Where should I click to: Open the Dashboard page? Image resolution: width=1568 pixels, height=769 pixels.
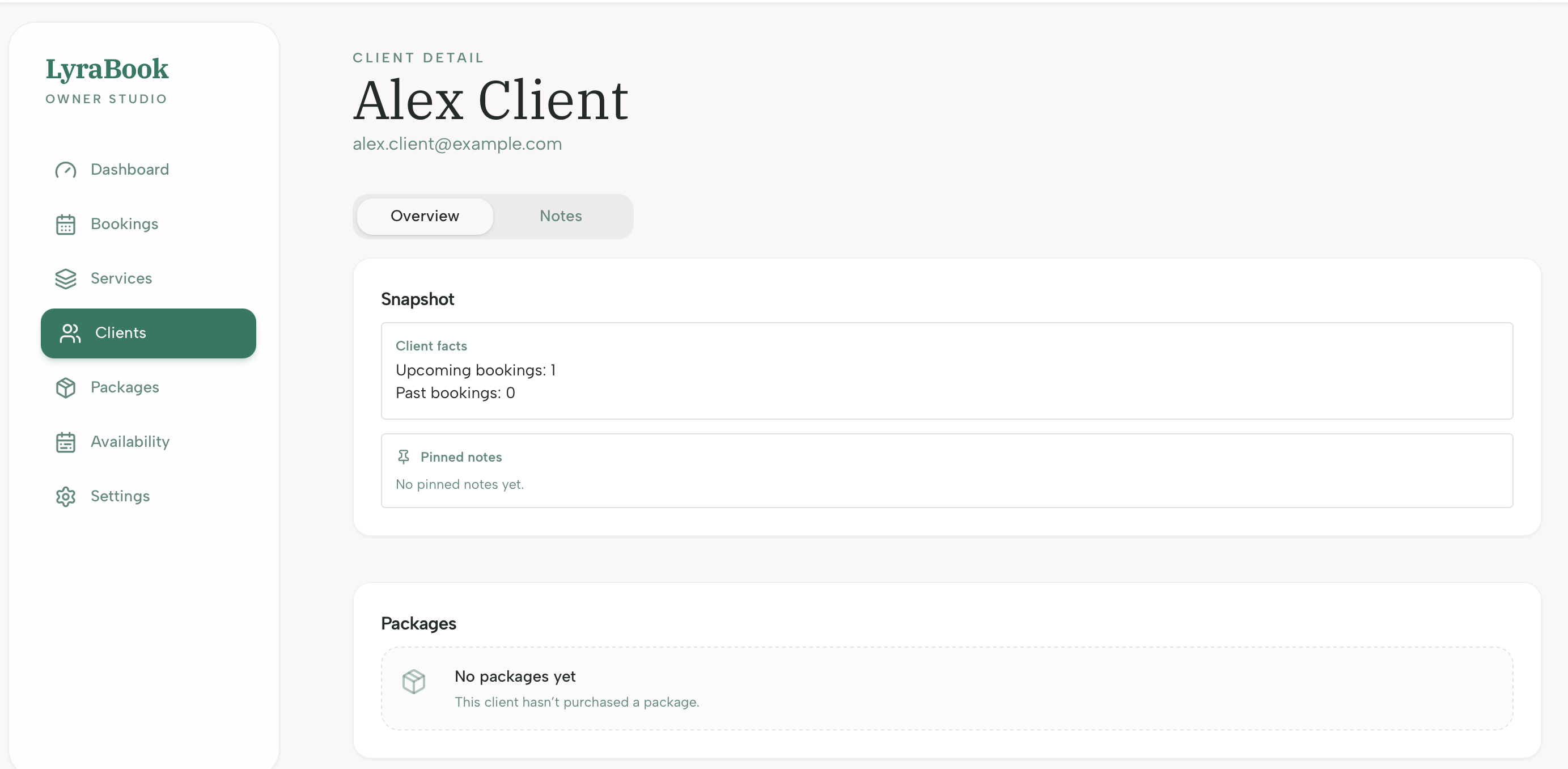[x=130, y=170]
